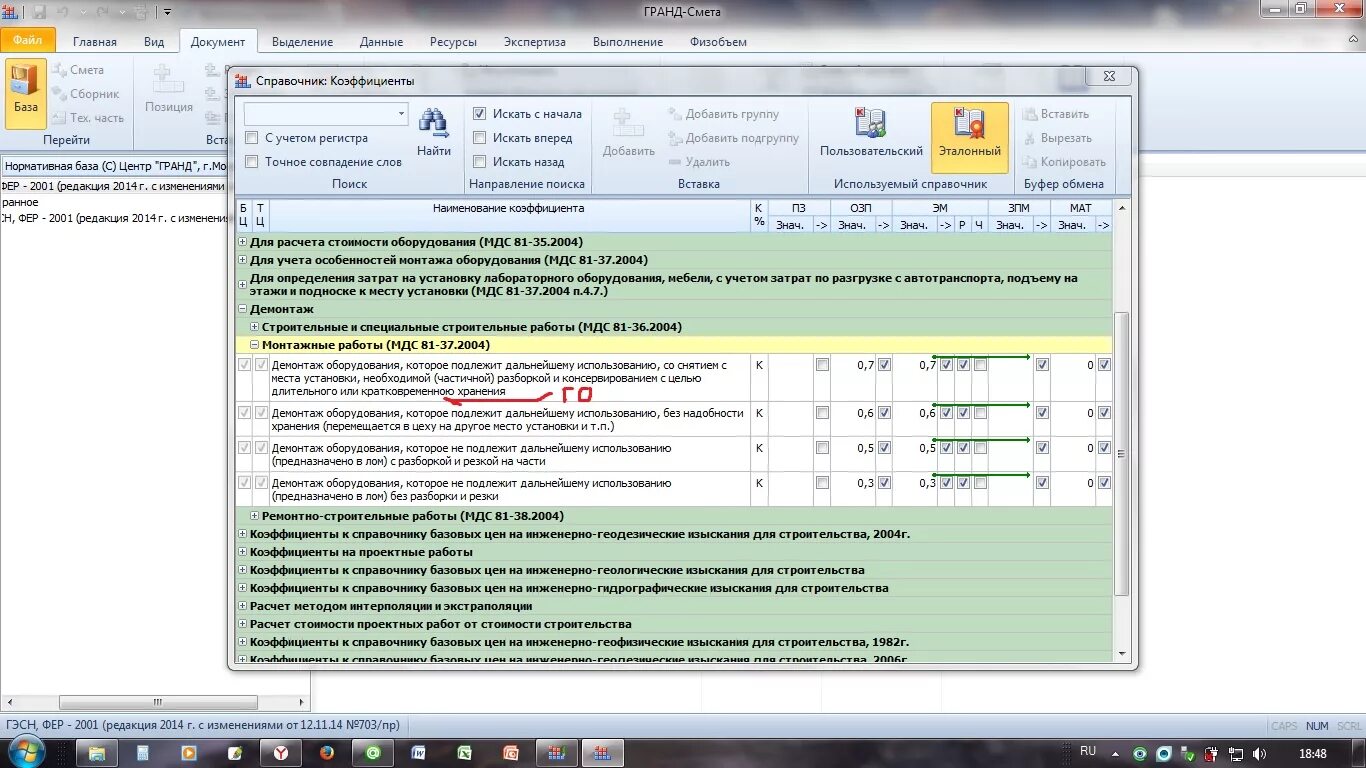
Task: Click the Смета navigation icon
Action: [x=59, y=70]
